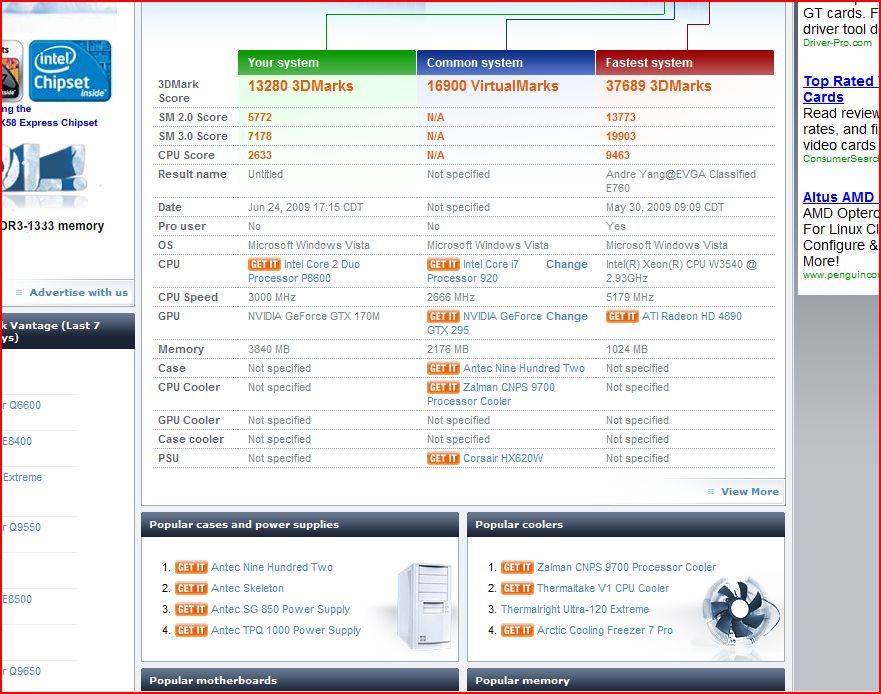Open ATI Radeon HD 4890 link
This screenshot has height=694, width=881.
pos(692,316)
